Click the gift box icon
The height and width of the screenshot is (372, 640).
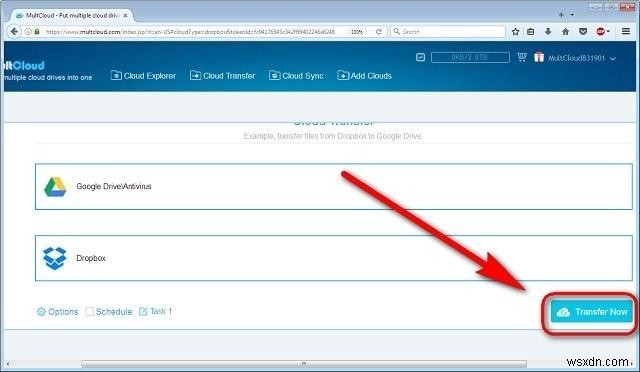539,57
